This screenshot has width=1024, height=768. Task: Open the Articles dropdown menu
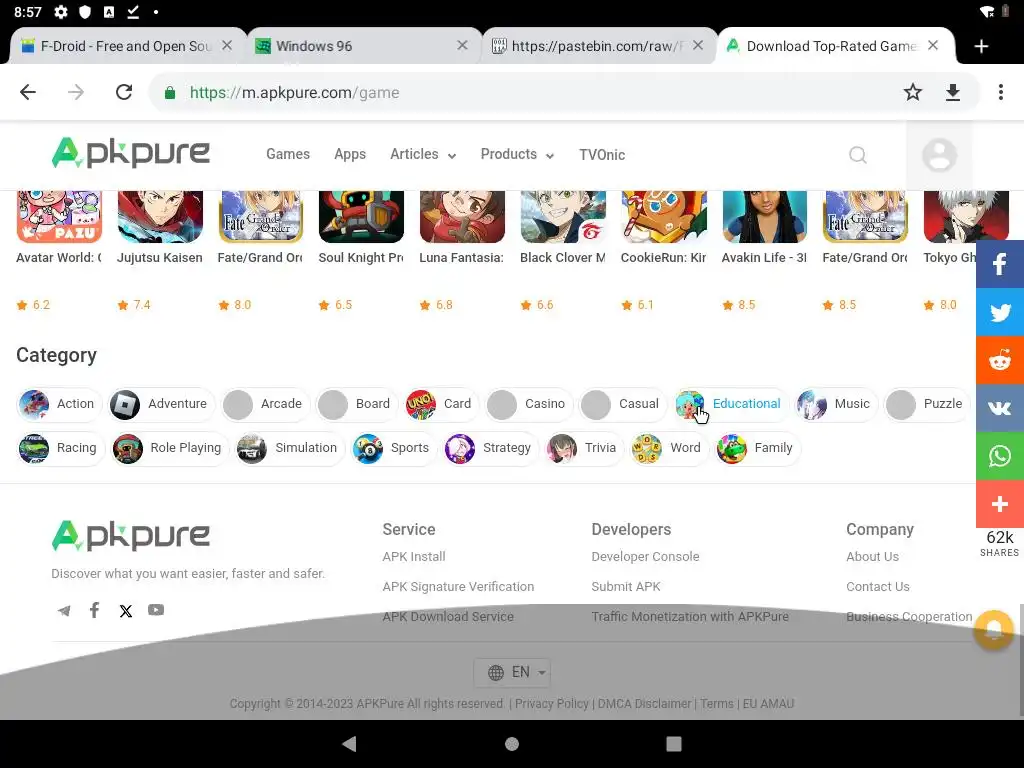pos(423,155)
